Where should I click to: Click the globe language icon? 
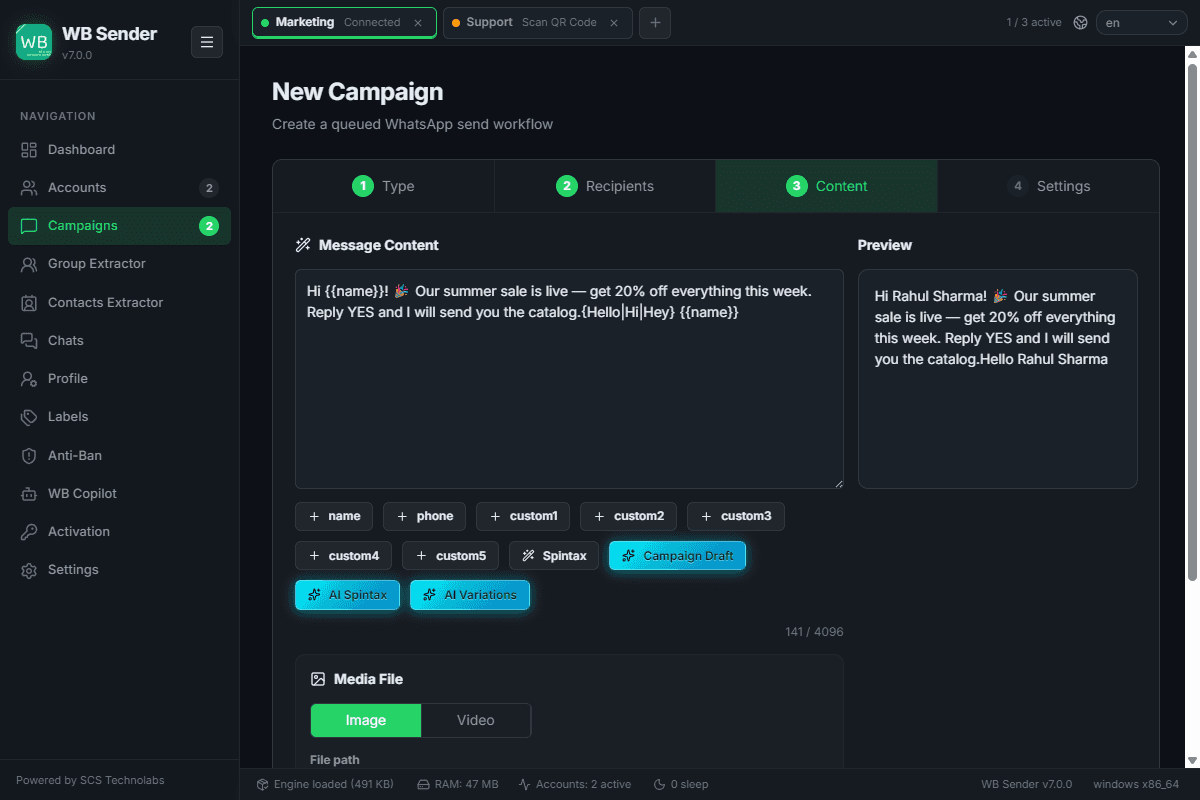point(1080,22)
